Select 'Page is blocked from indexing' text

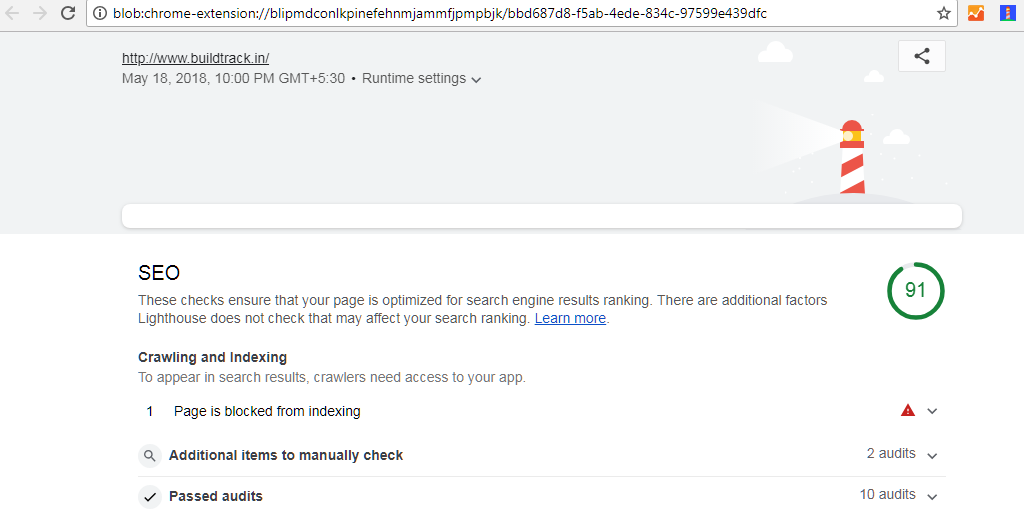pyautogui.click(x=267, y=411)
